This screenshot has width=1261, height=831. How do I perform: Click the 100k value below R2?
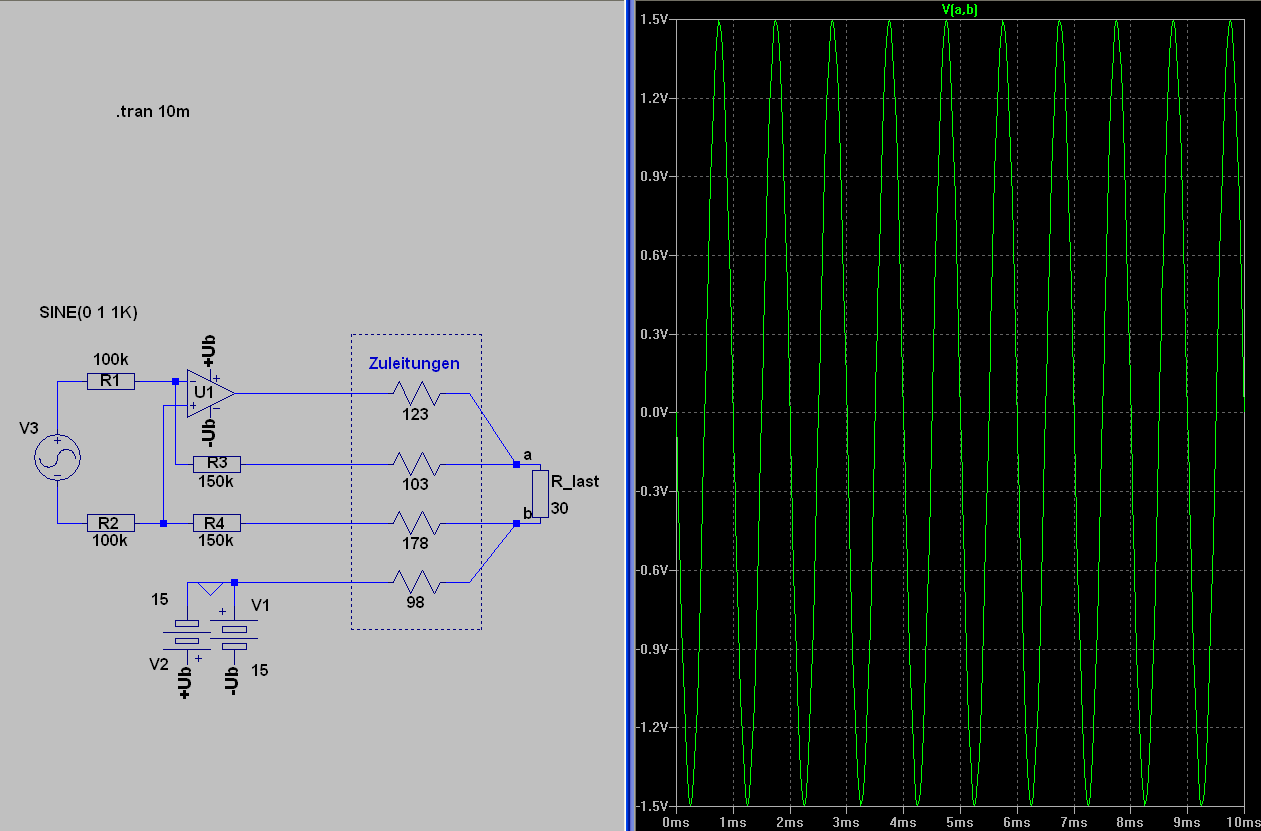(110, 540)
